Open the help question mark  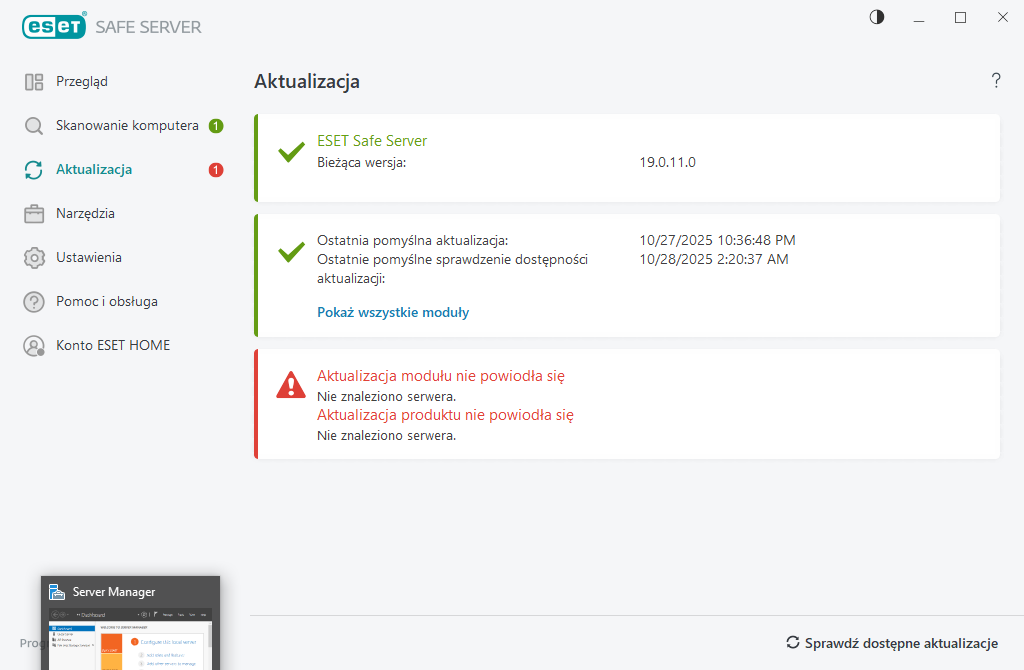(x=996, y=81)
